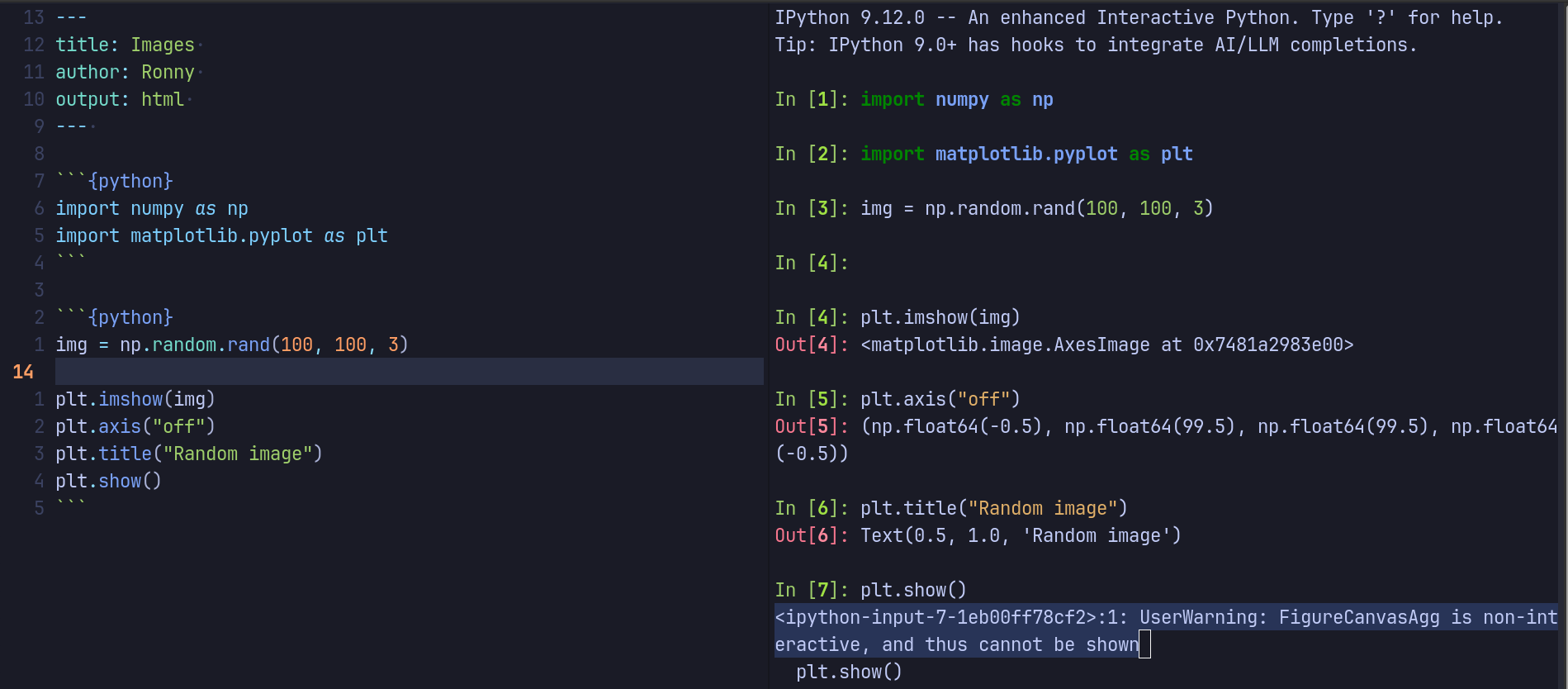Click 'import numpy as np' in the editor pane
The image size is (1568, 689).
pos(152,208)
